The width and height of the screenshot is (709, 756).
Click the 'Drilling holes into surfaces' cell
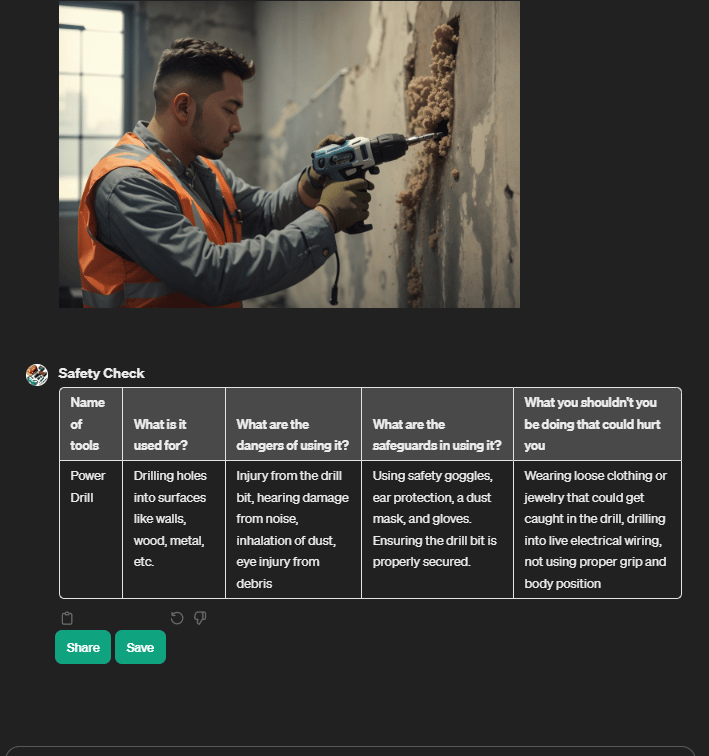174,529
